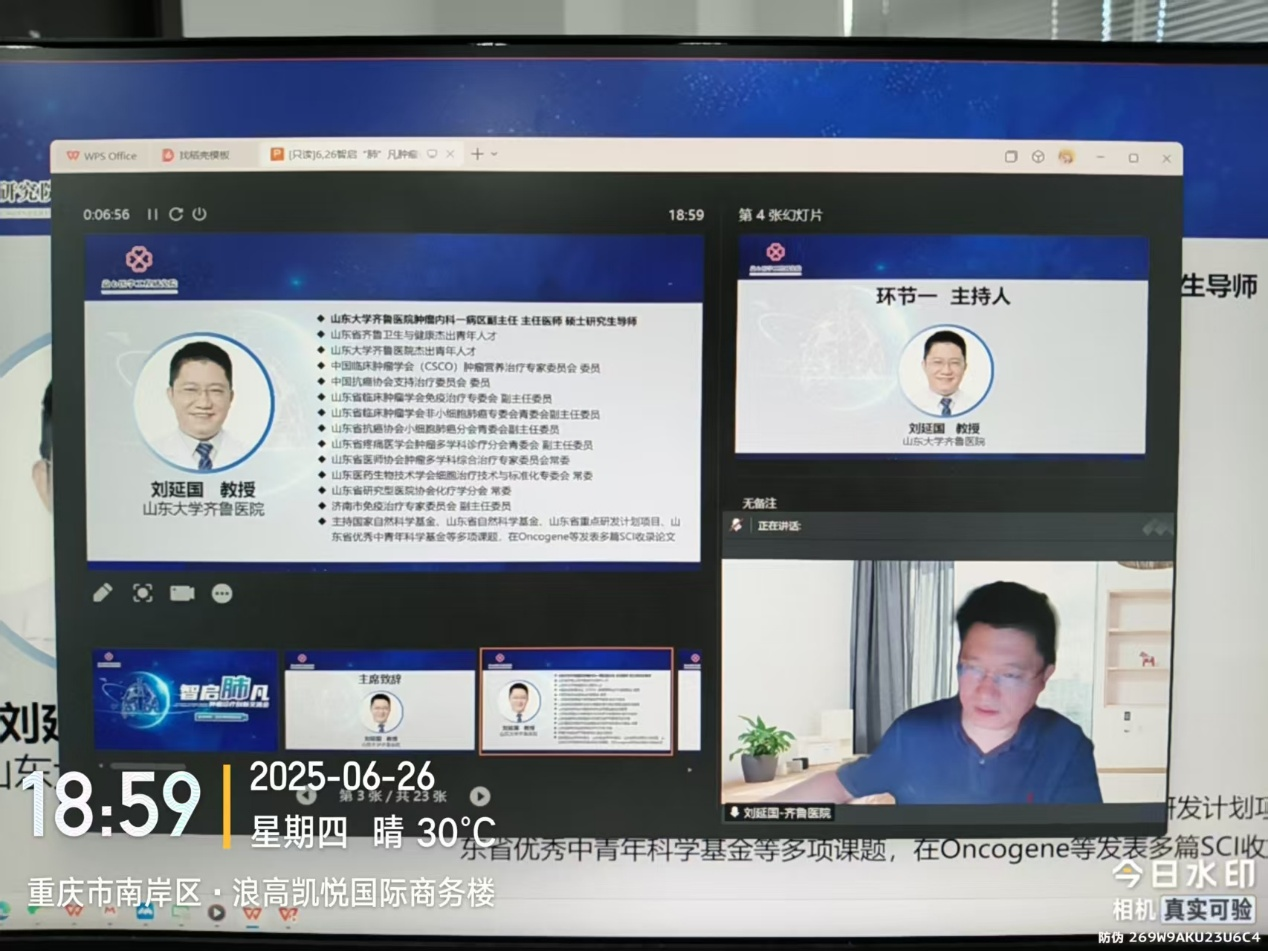The image size is (1268, 951).
Task: Click the power/end show icon
Action: pyautogui.click(x=198, y=214)
